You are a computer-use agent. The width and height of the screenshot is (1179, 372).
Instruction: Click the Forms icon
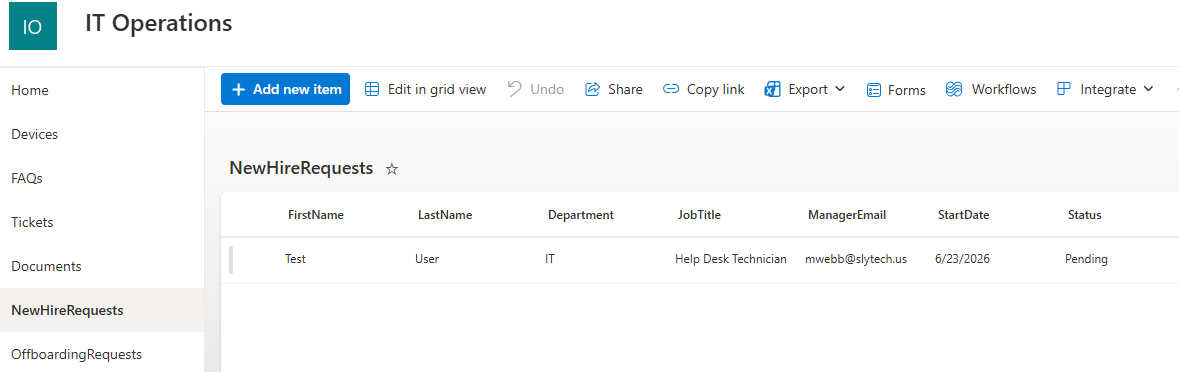coord(874,90)
